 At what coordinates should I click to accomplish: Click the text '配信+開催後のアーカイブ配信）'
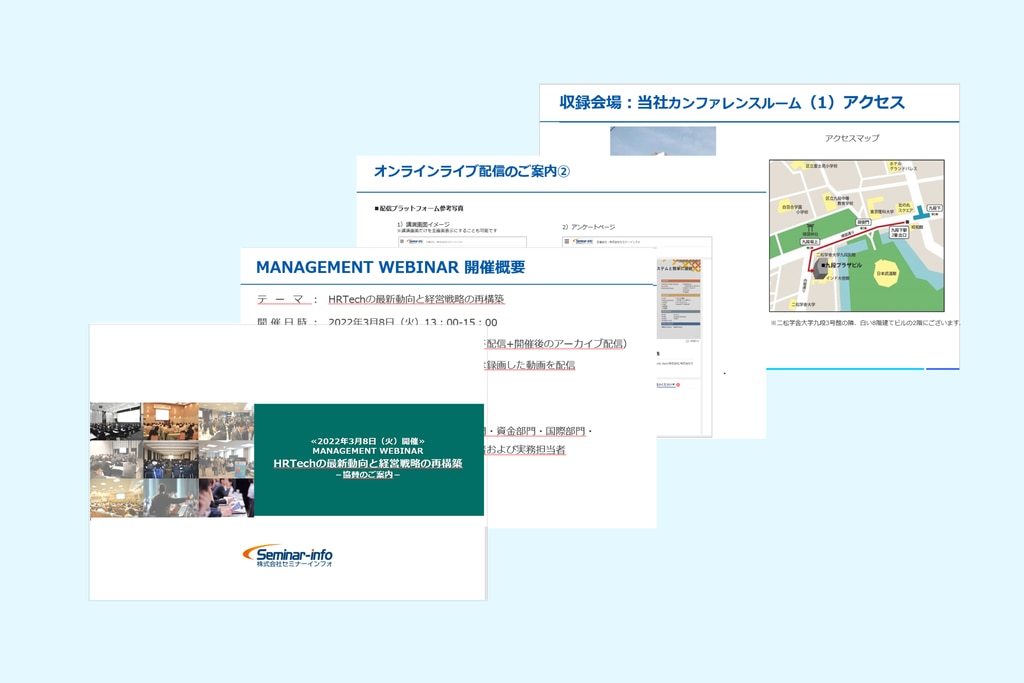(x=556, y=343)
